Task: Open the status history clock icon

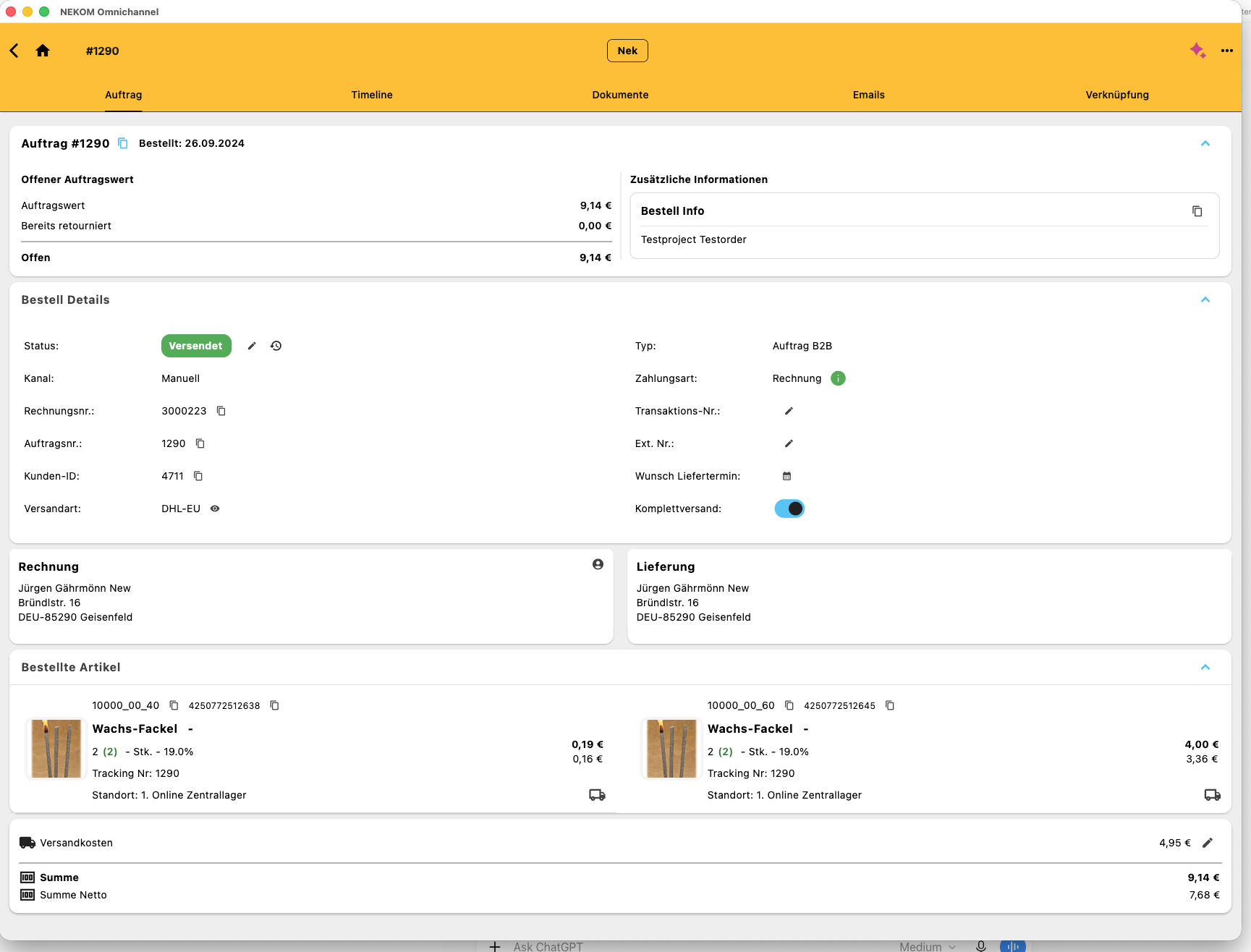Action: point(276,346)
